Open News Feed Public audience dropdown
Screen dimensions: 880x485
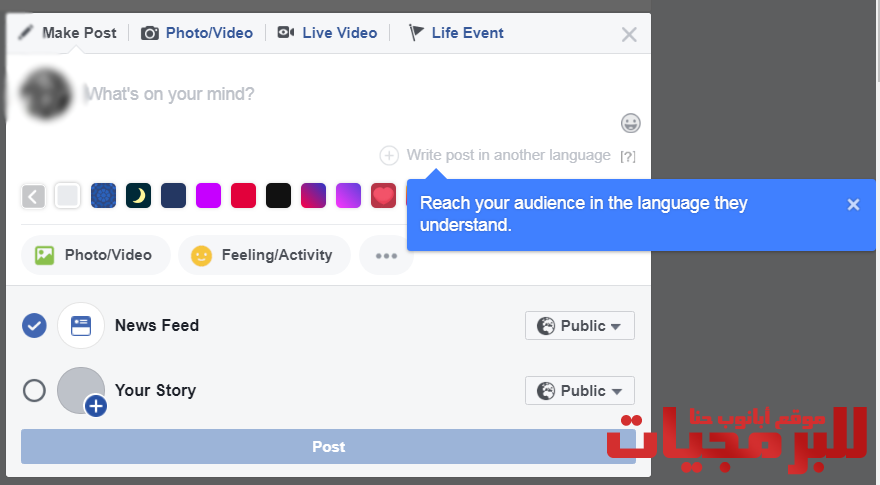(580, 326)
